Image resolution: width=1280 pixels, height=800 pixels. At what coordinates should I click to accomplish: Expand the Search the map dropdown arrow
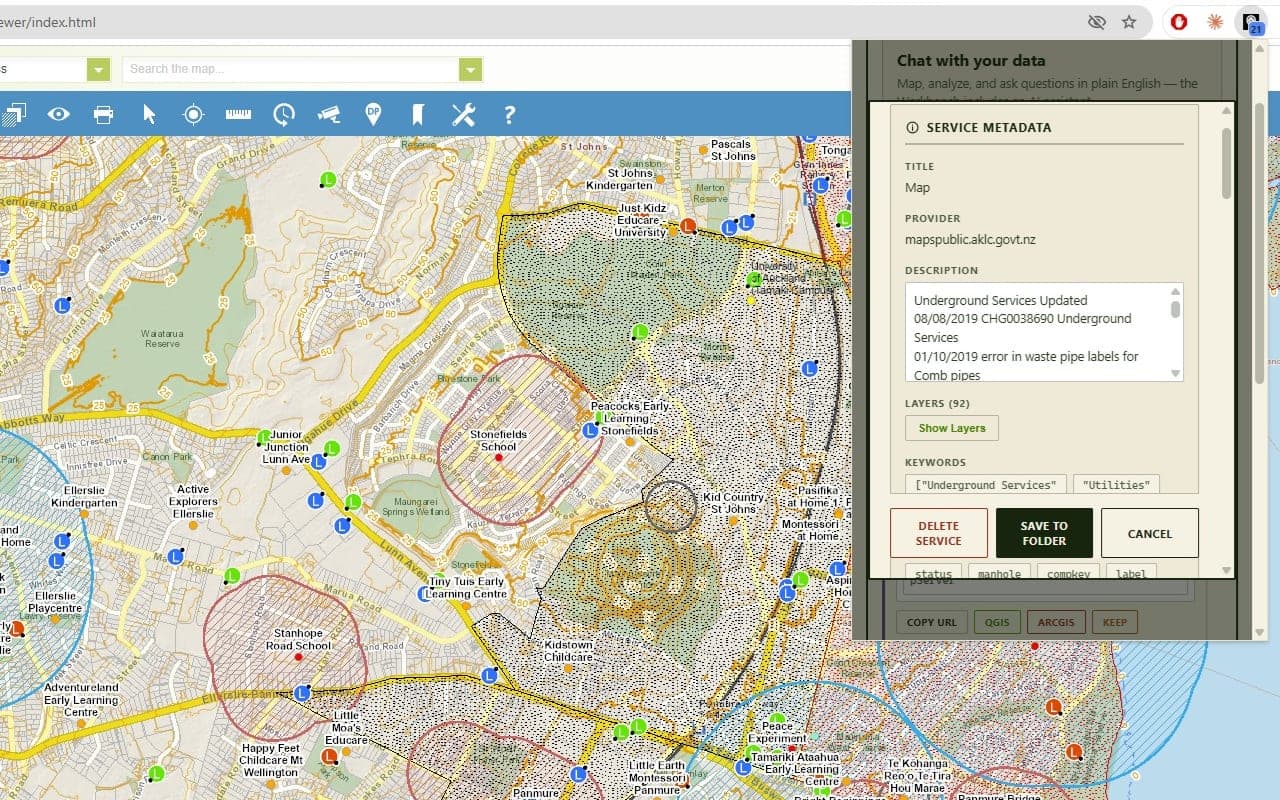coord(470,69)
